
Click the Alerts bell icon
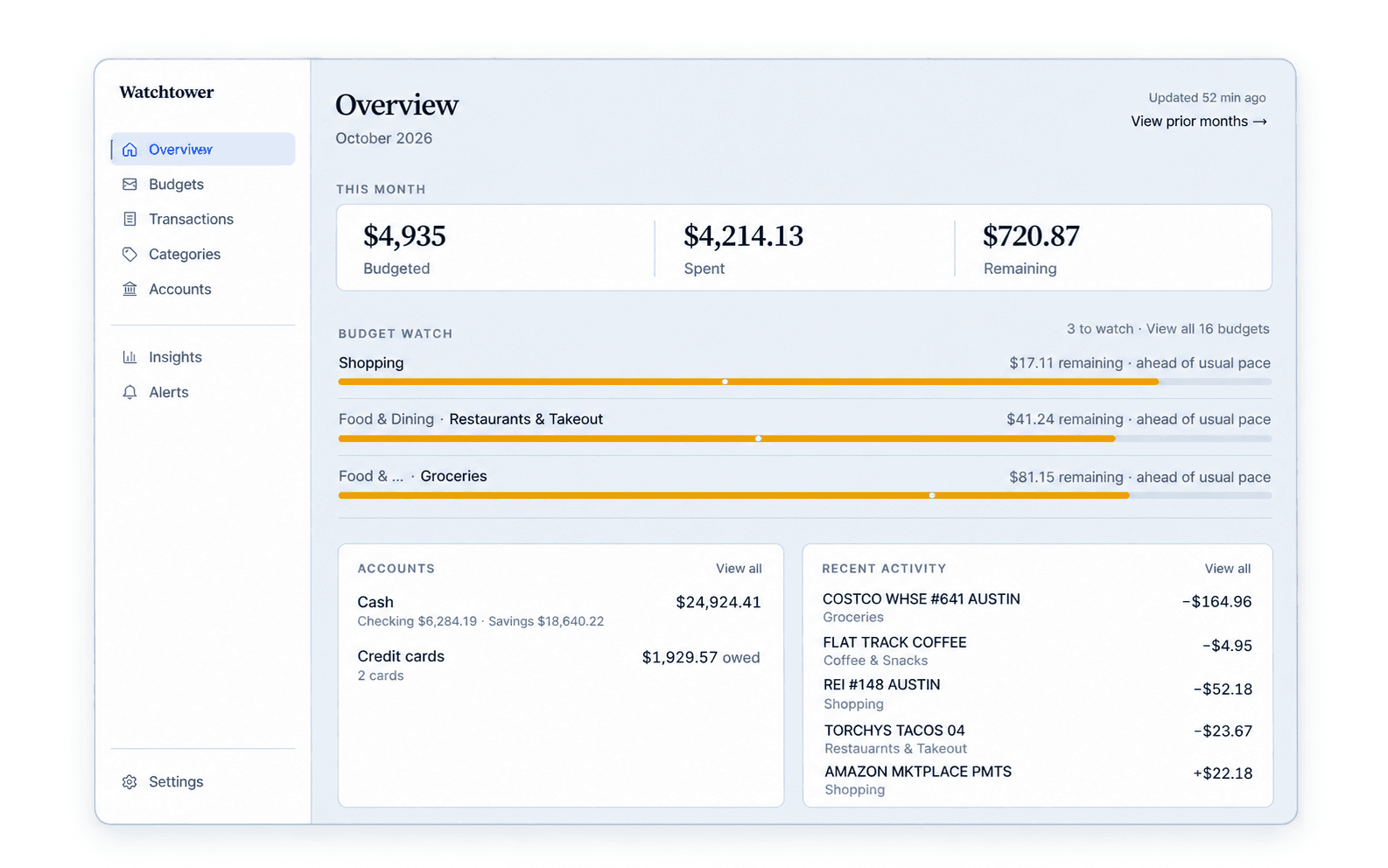(130, 392)
